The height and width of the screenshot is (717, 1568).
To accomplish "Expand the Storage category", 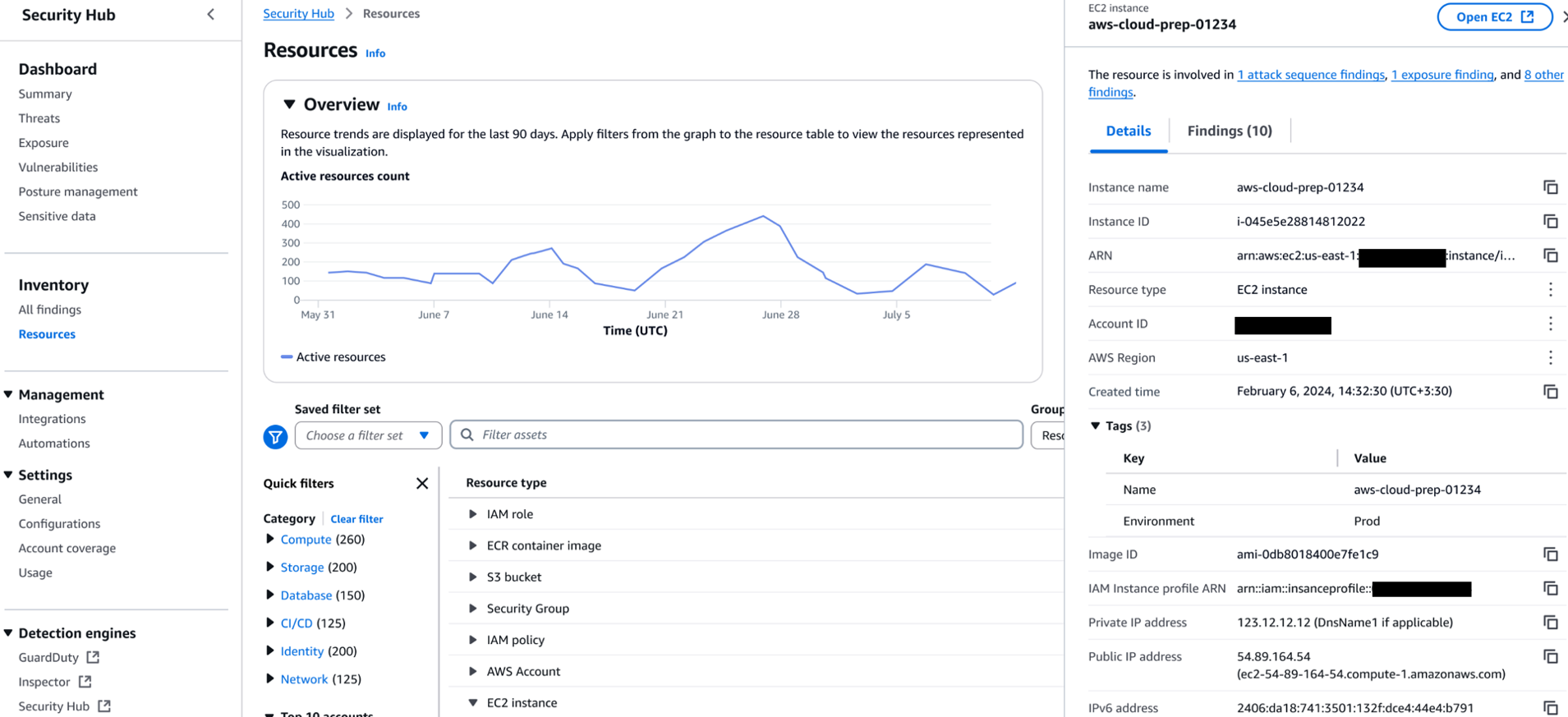I will (x=269, y=567).
